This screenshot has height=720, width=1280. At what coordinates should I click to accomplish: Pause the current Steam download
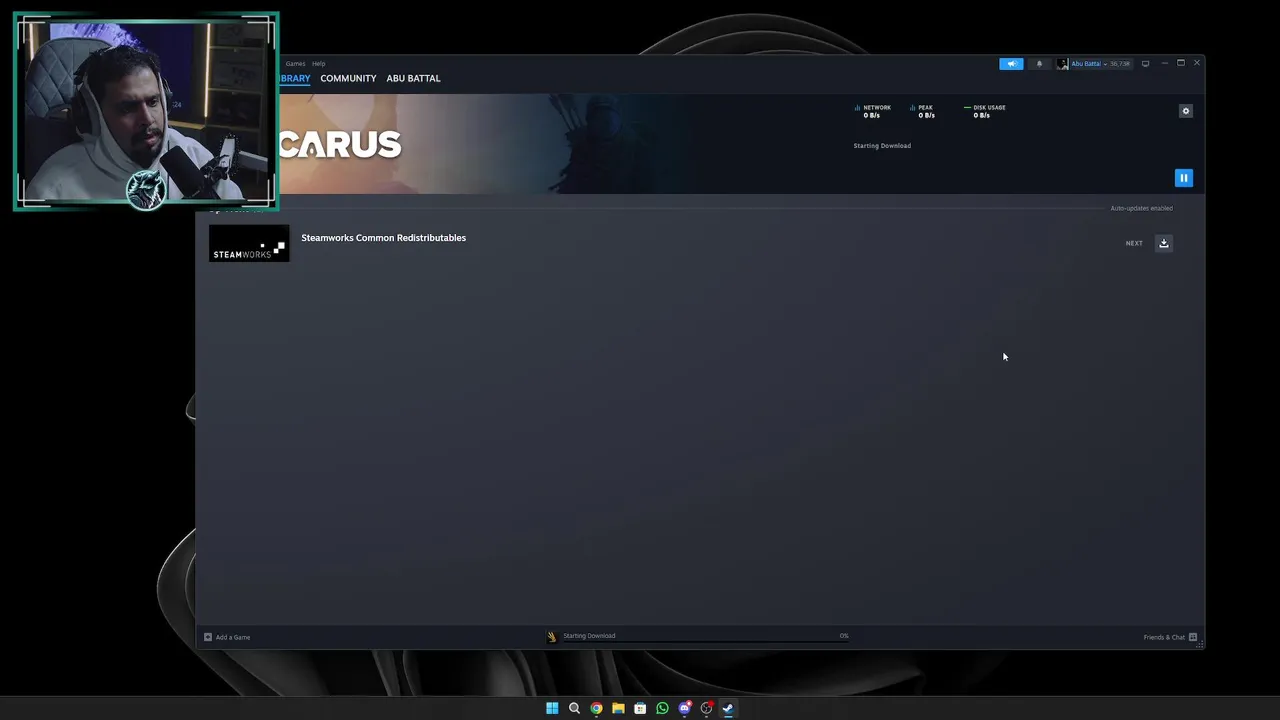[x=1183, y=178]
